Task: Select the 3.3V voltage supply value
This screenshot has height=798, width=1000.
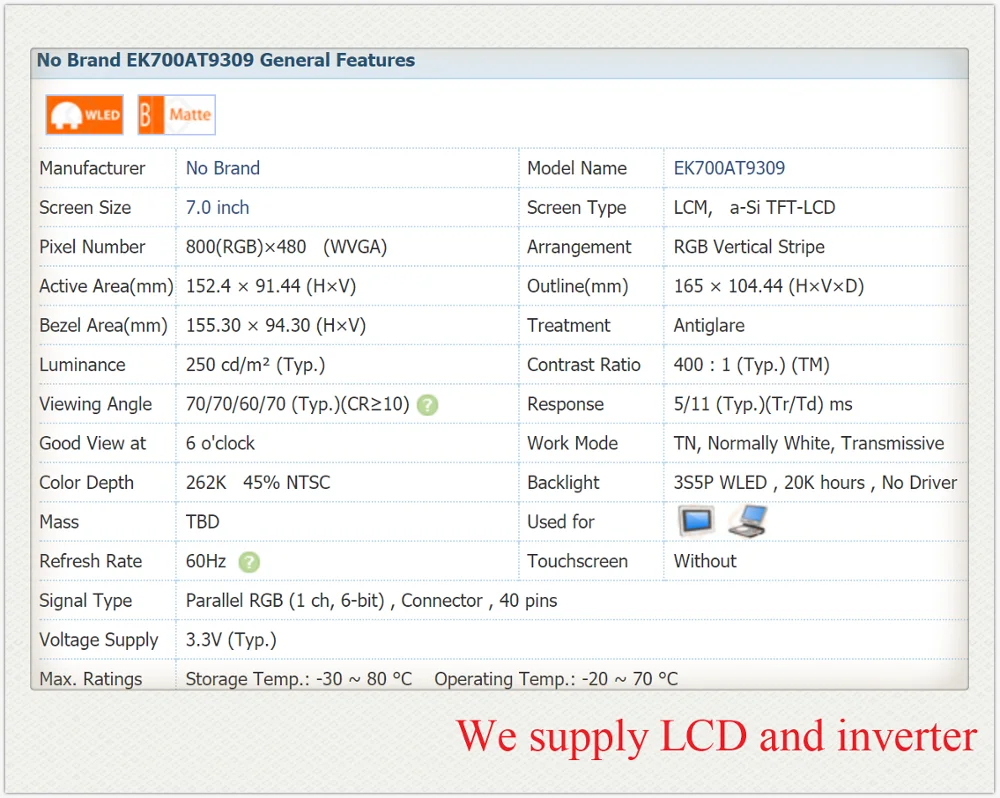Action: point(231,640)
